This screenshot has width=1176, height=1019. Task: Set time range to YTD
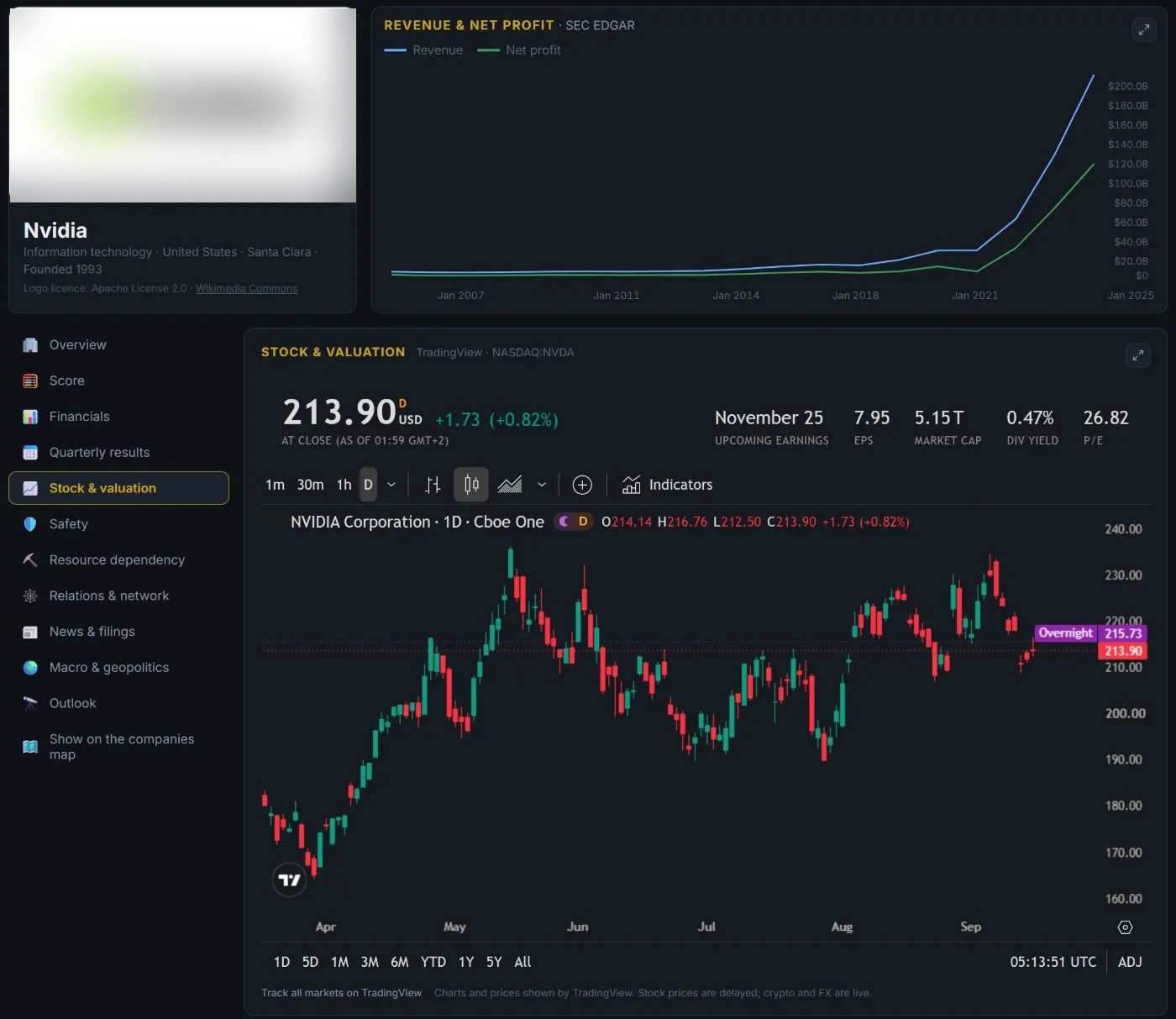(x=433, y=962)
